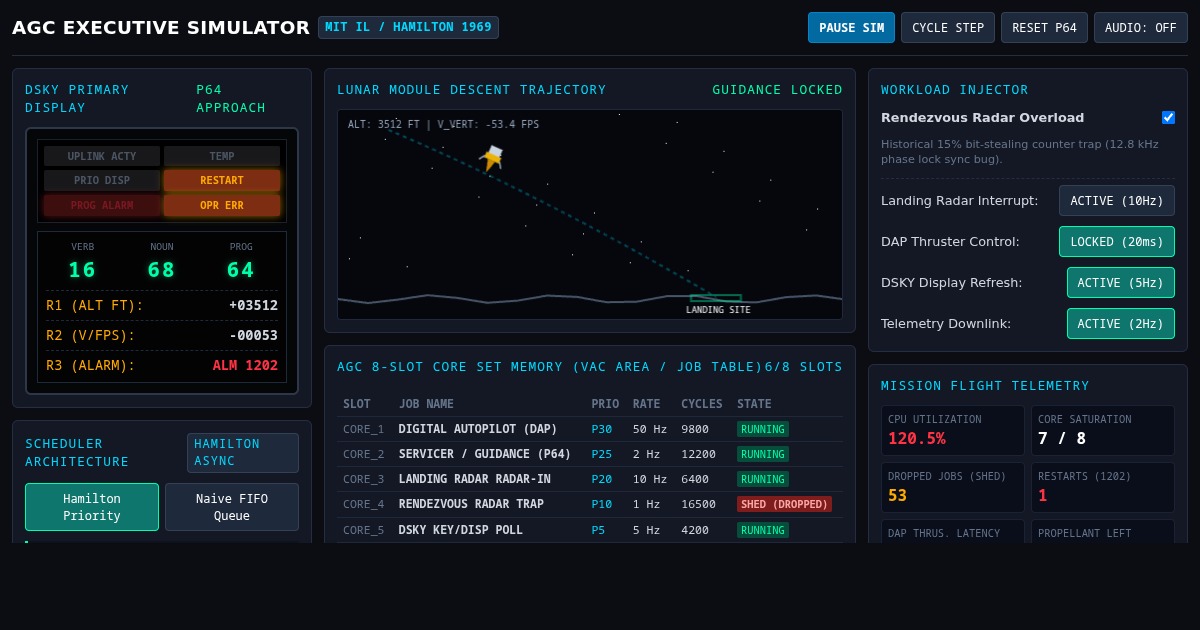The height and width of the screenshot is (630, 1200).
Task: Select the DIGITAL AUTOPILOT (DAP) row
Action: point(590,429)
